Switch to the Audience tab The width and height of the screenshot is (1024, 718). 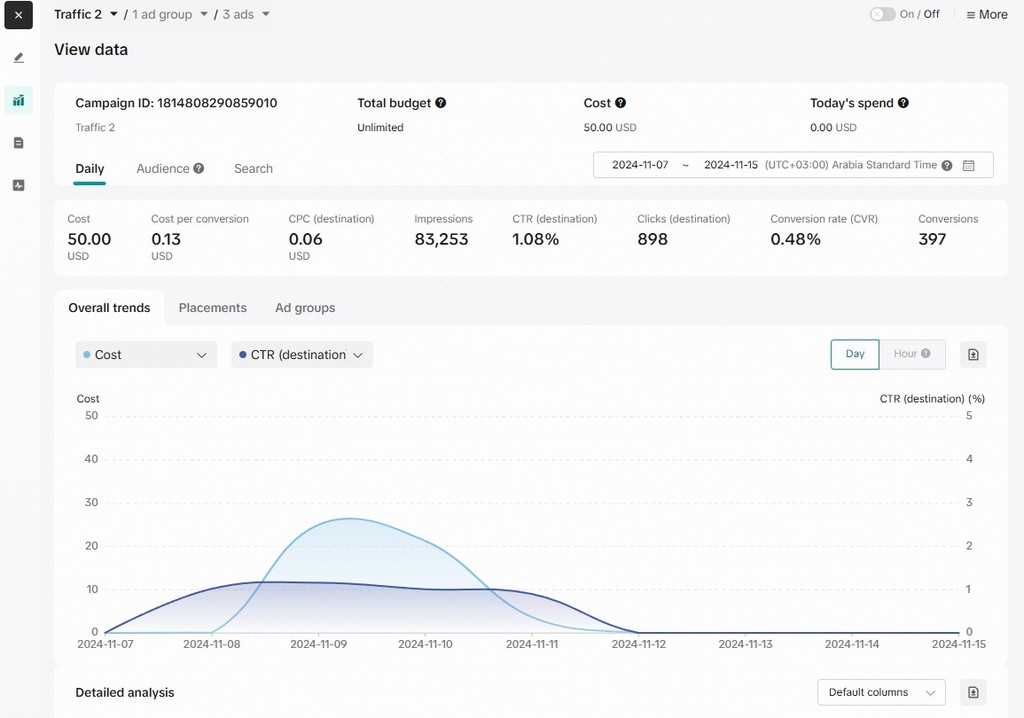click(x=163, y=169)
